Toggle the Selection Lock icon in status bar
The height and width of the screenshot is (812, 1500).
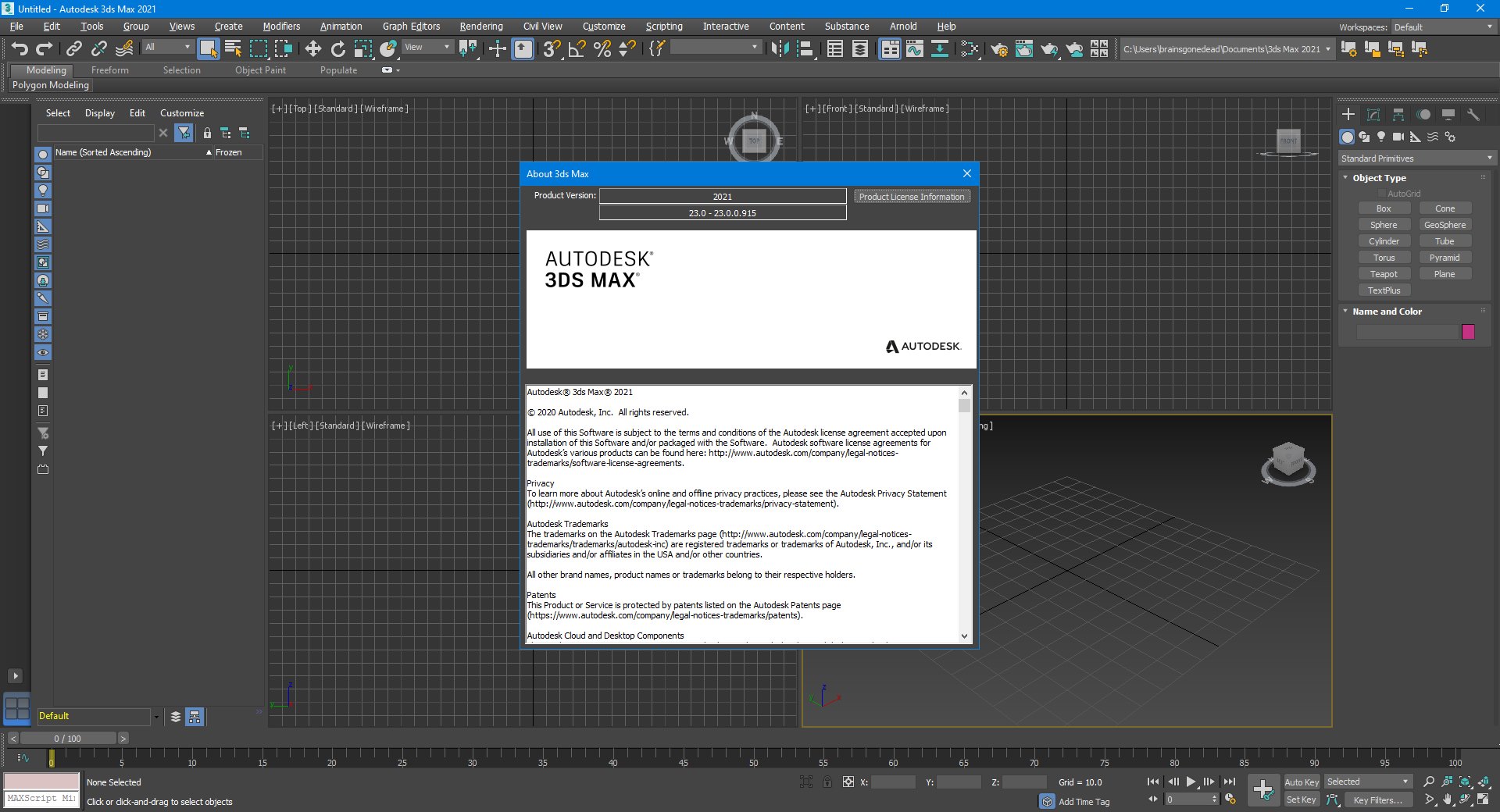[827, 782]
